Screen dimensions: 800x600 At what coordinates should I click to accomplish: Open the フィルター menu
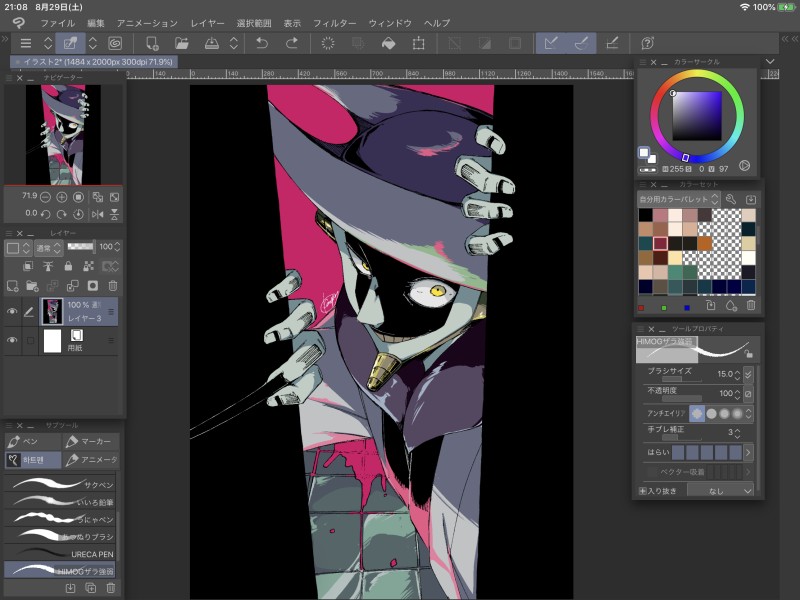[334, 22]
